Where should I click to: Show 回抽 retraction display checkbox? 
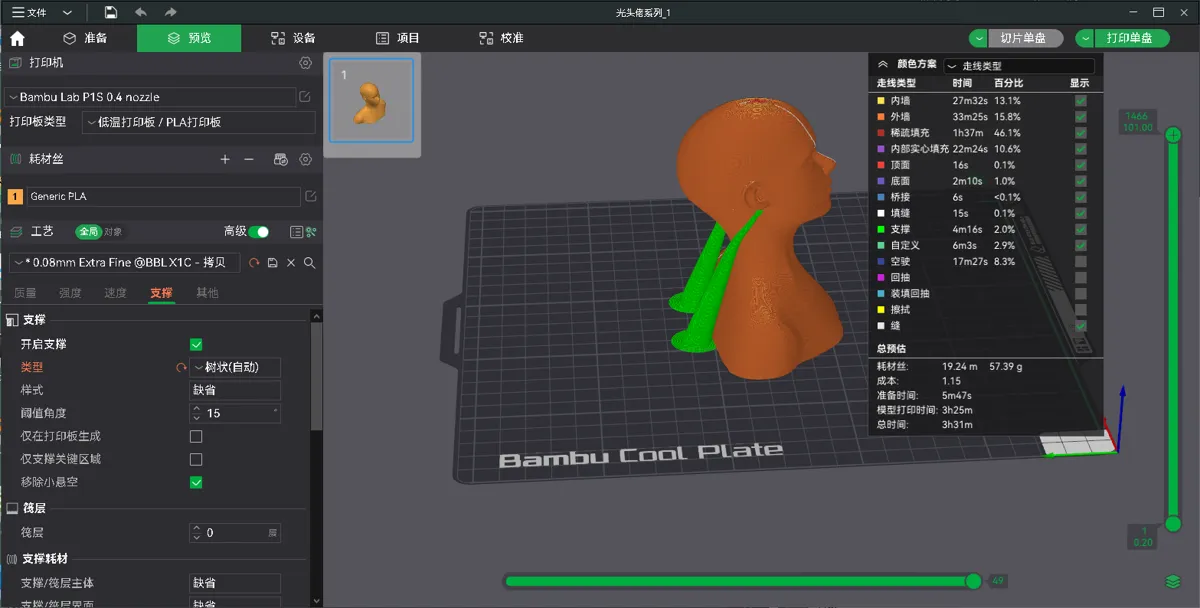(x=1080, y=277)
